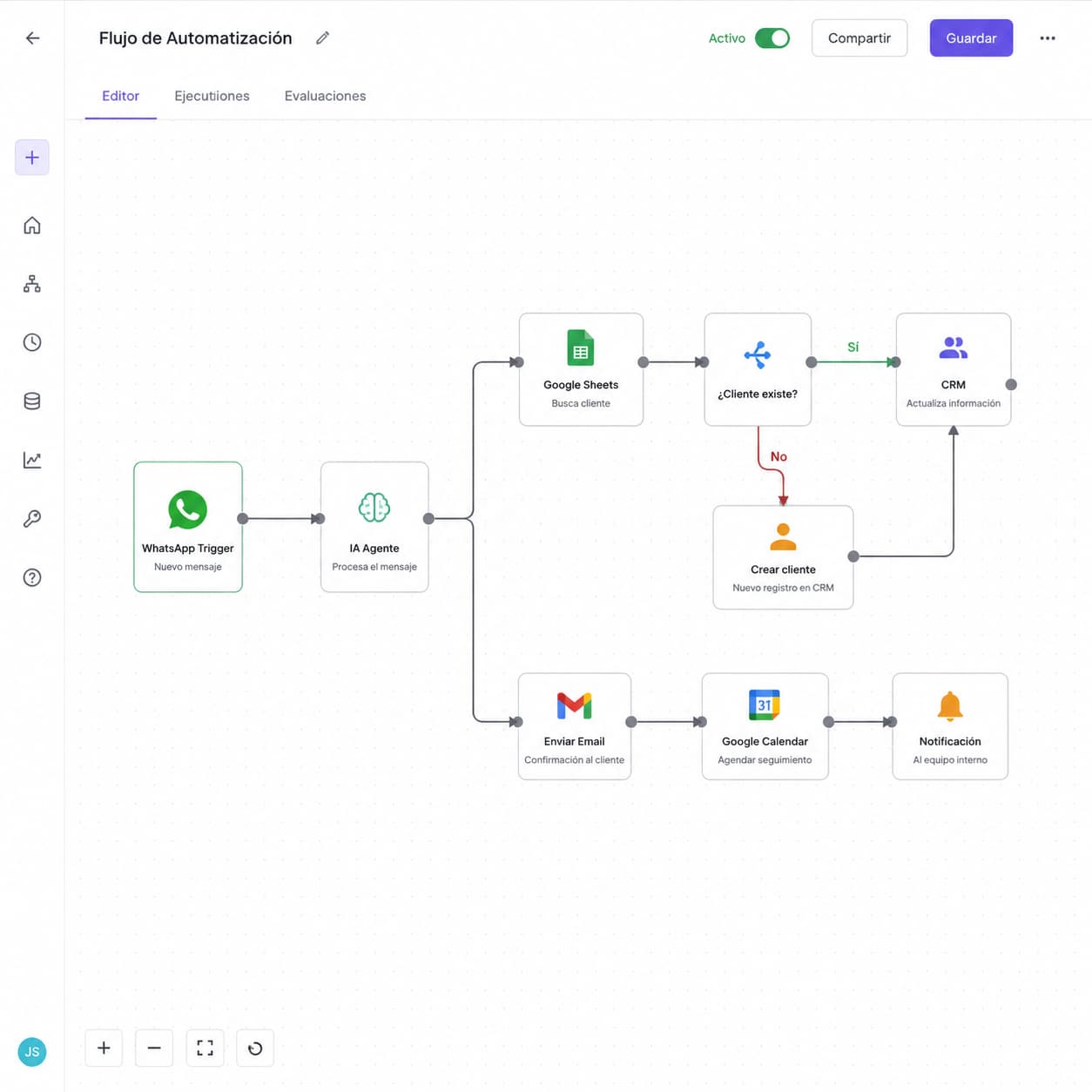Click the CRM node output connector dot
This screenshot has width=1092, height=1092.
(x=1011, y=384)
